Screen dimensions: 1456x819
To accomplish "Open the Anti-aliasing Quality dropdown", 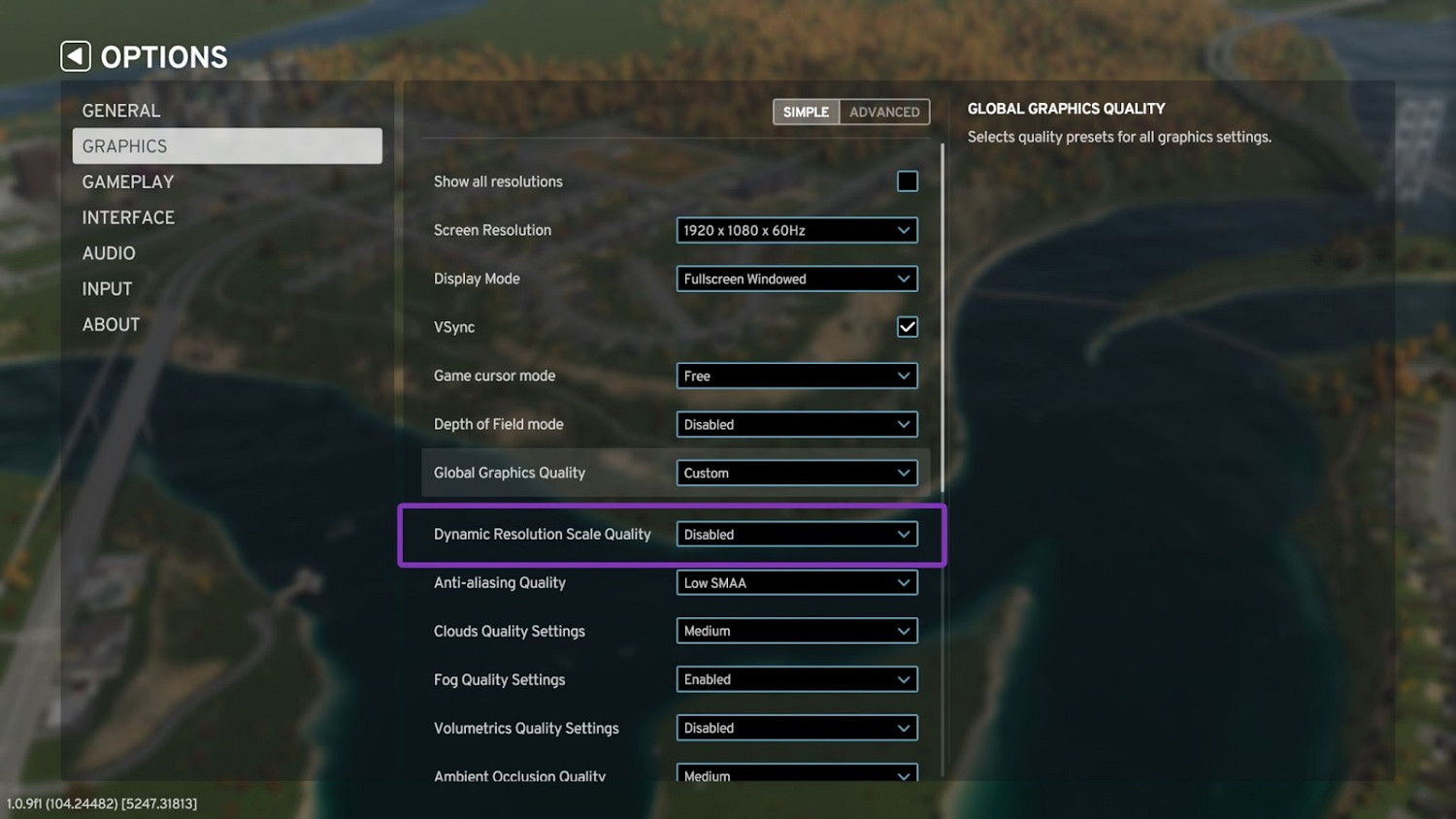I will pyautogui.click(x=796, y=582).
